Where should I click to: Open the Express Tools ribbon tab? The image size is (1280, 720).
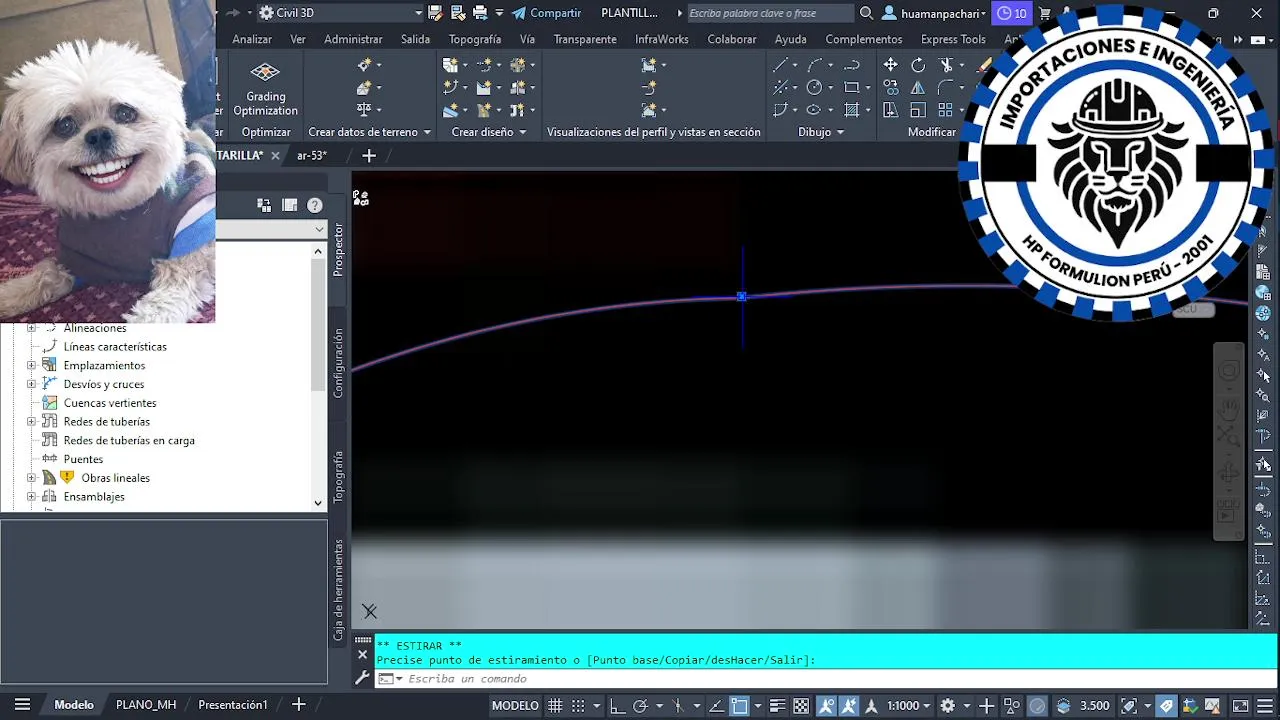point(953,39)
